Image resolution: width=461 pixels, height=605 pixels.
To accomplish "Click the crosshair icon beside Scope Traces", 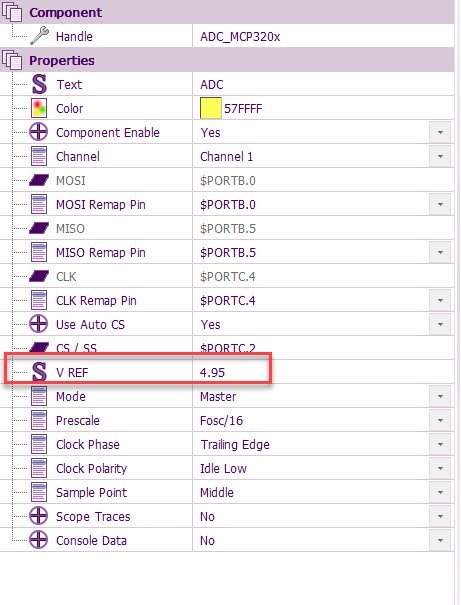I will pyautogui.click(x=39, y=516).
